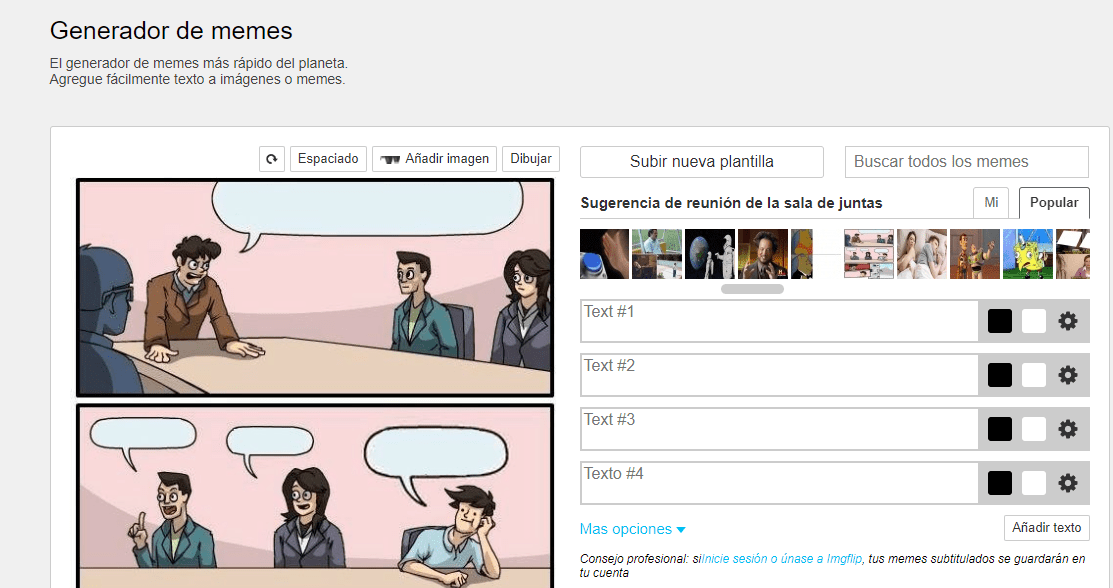Viewport: 1113px width, 588px height.
Task: Click the rotate image icon button
Action: [272, 159]
